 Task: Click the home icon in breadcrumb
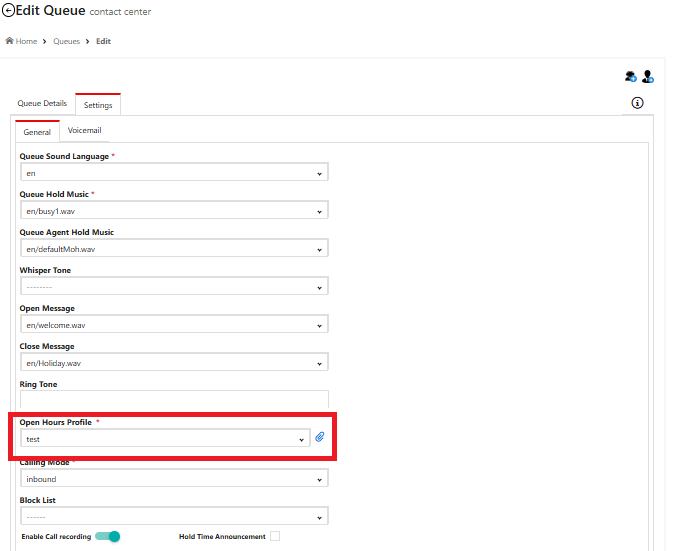click(9, 41)
